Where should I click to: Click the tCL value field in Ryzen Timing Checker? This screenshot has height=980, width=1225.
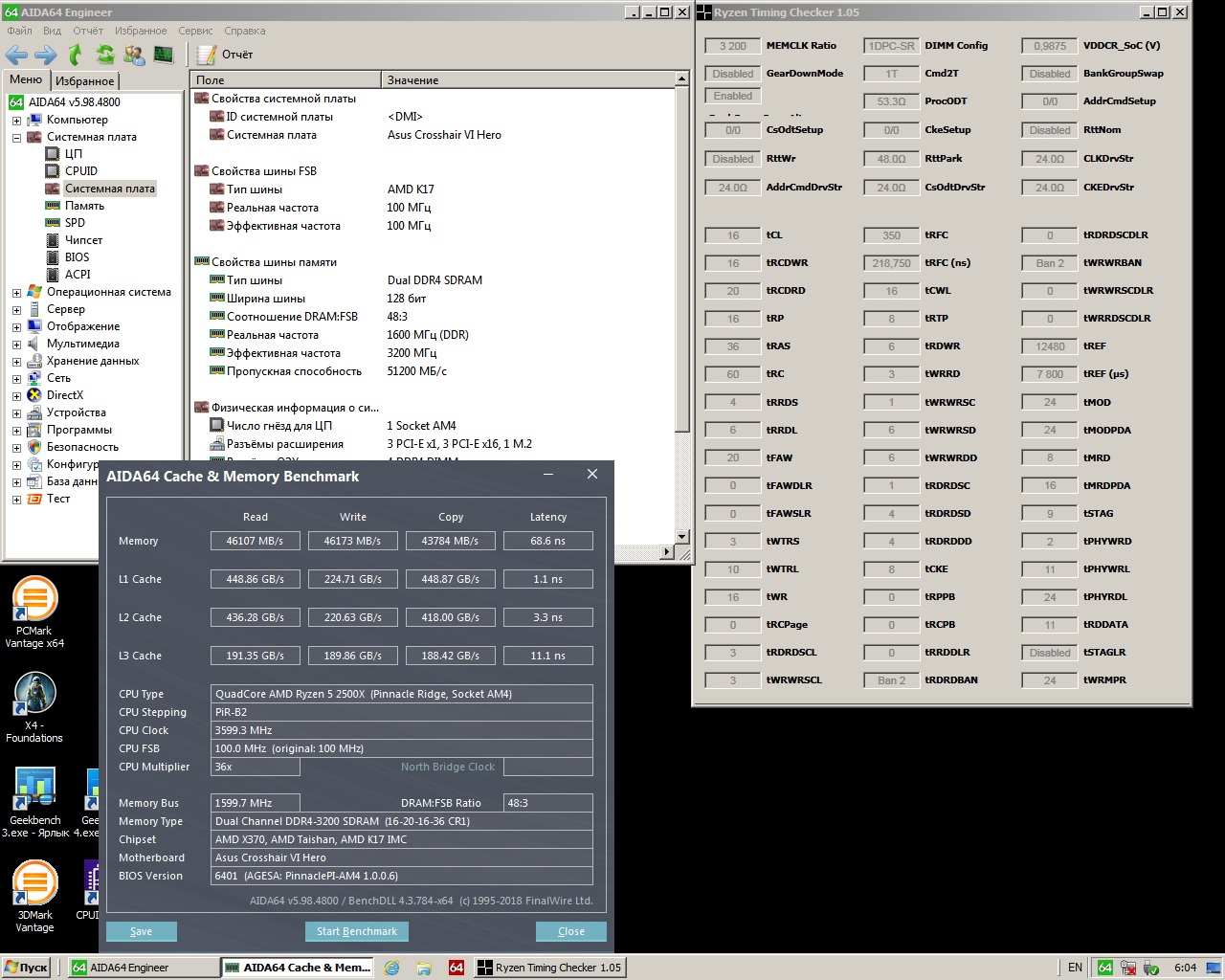(x=733, y=235)
